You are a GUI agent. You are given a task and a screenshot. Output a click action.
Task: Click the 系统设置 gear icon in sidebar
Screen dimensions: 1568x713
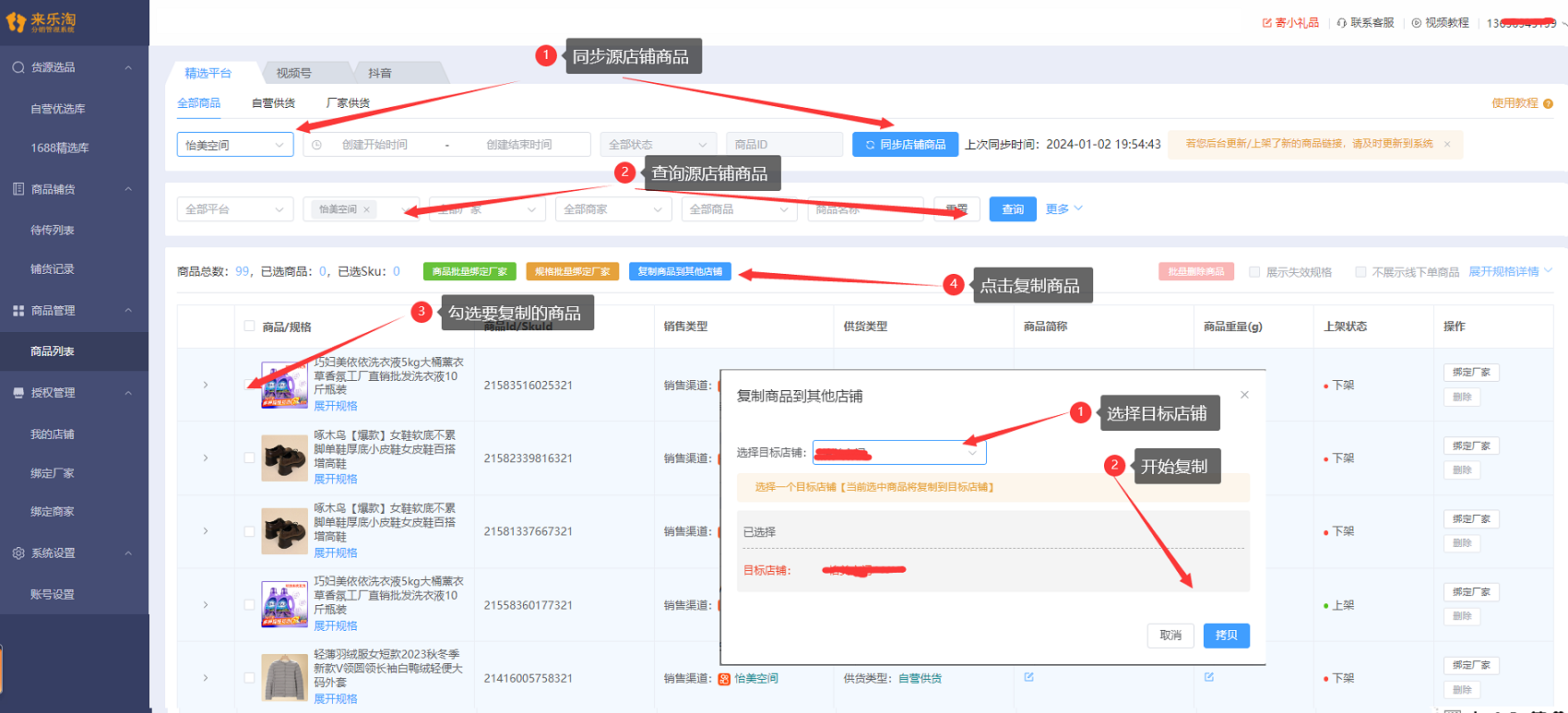tap(18, 553)
